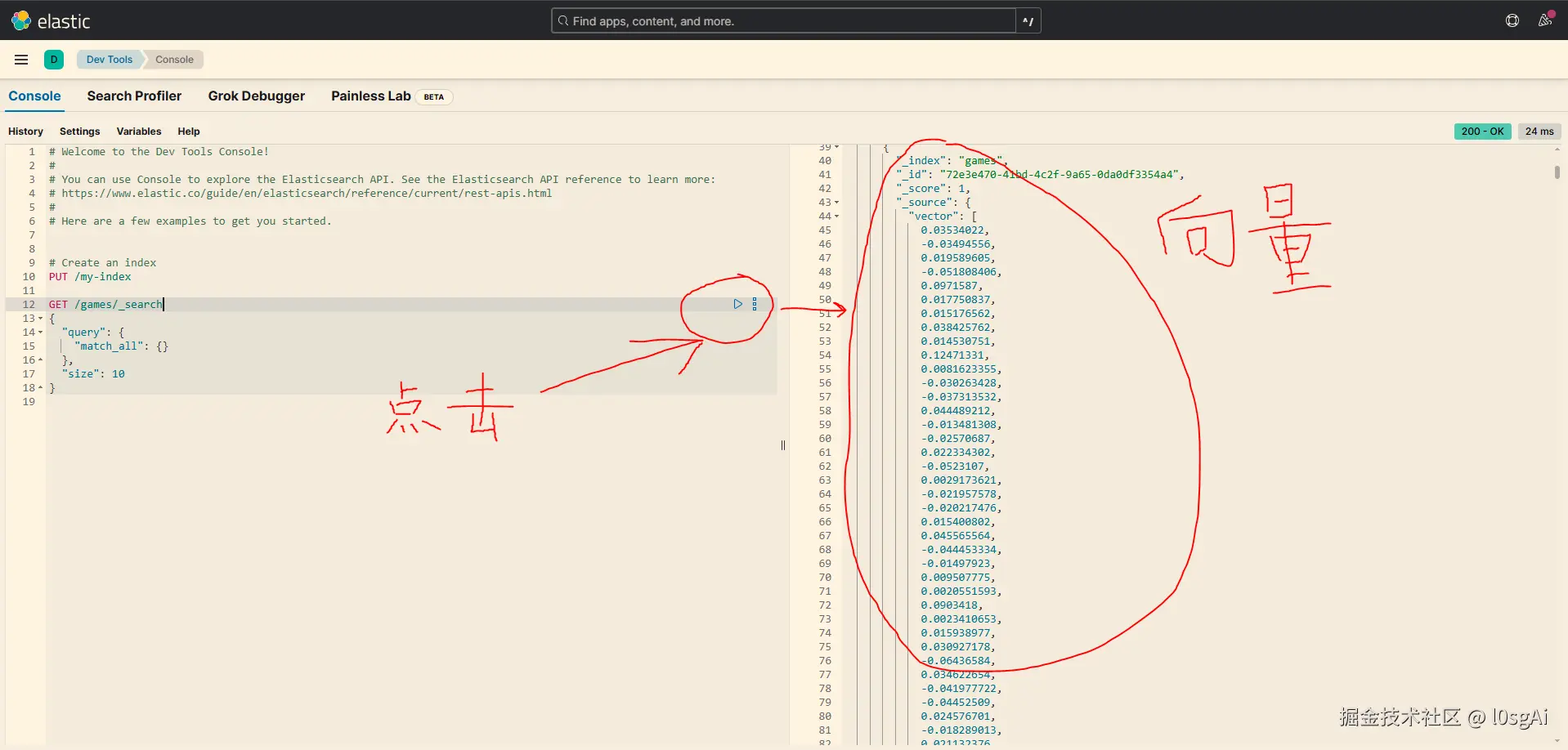Click the "size": 10 line
Screen dimensions: 1568x750
pyautogui.click(x=93, y=374)
